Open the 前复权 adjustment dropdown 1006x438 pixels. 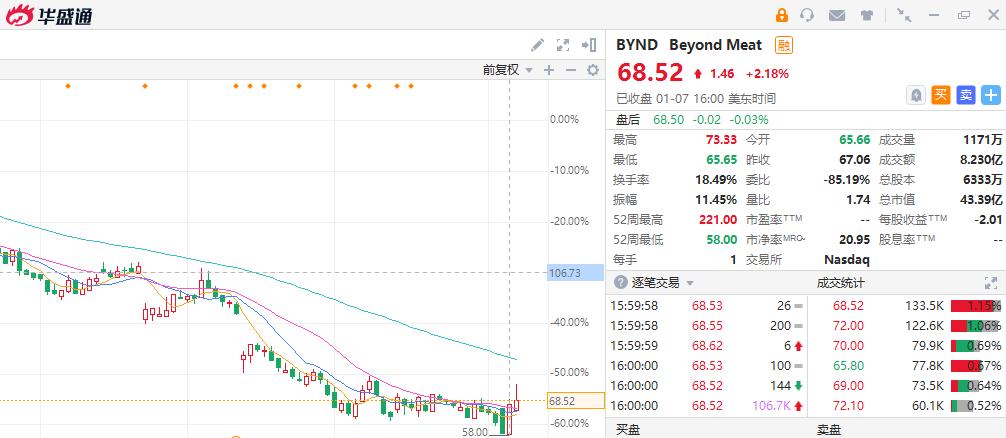507,70
